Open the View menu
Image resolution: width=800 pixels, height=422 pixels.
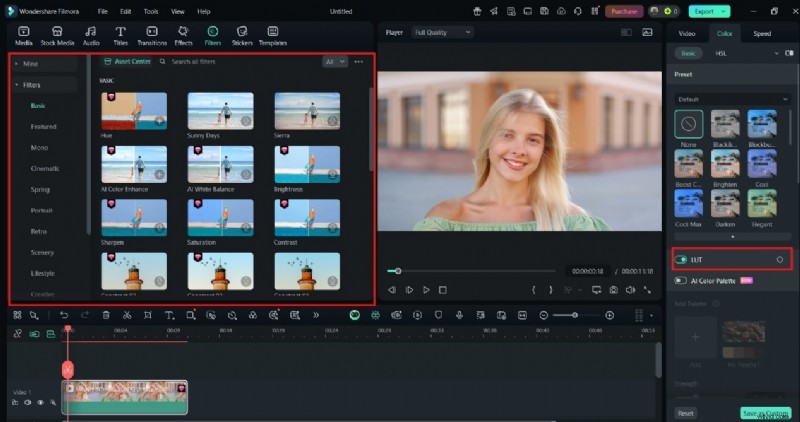click(178, 11)
